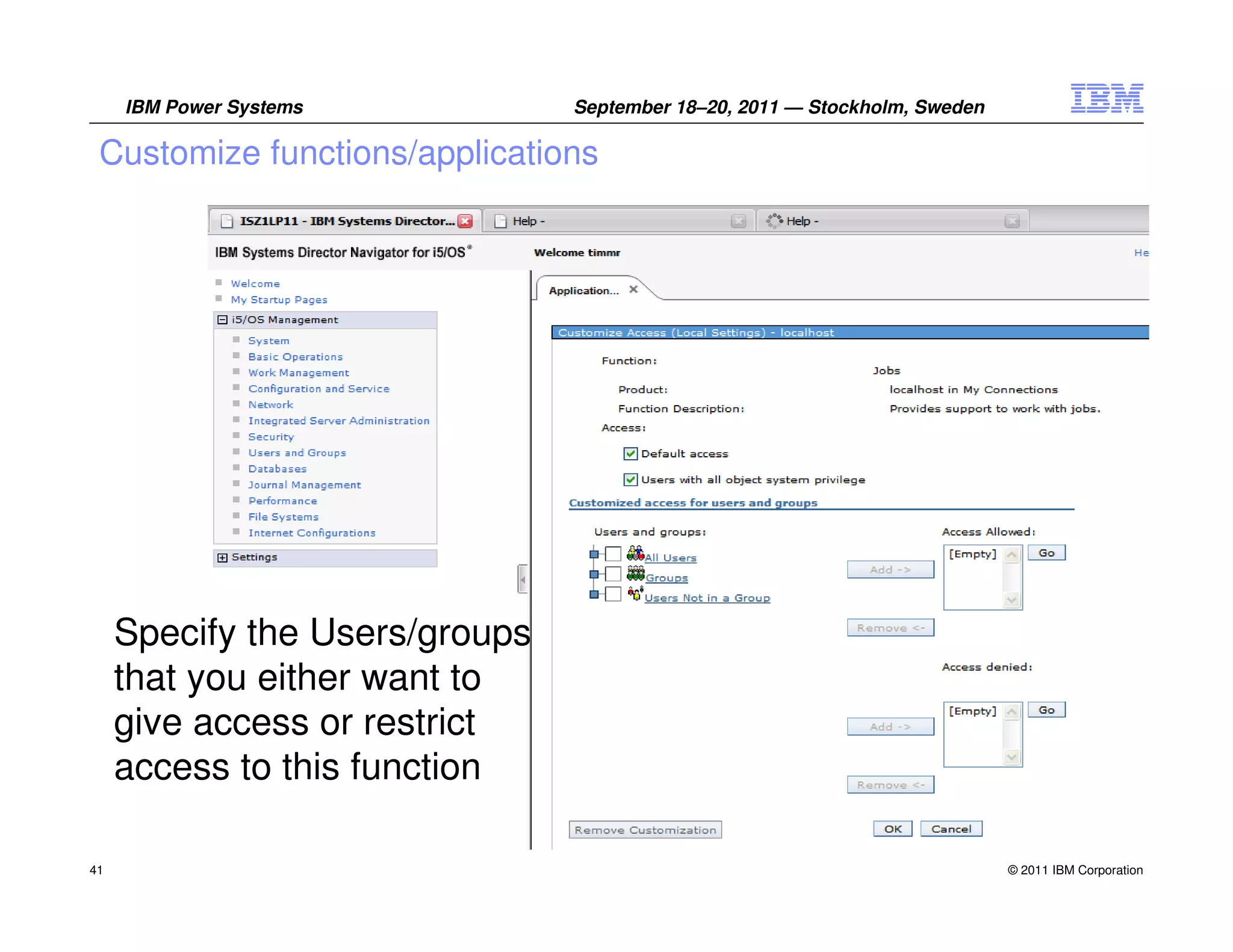Viewport: 1233px width, 952px height.
Task: Click the page icon on ISZ1LP11 tab
Action: pyautogui.click(x=227, y=221)
